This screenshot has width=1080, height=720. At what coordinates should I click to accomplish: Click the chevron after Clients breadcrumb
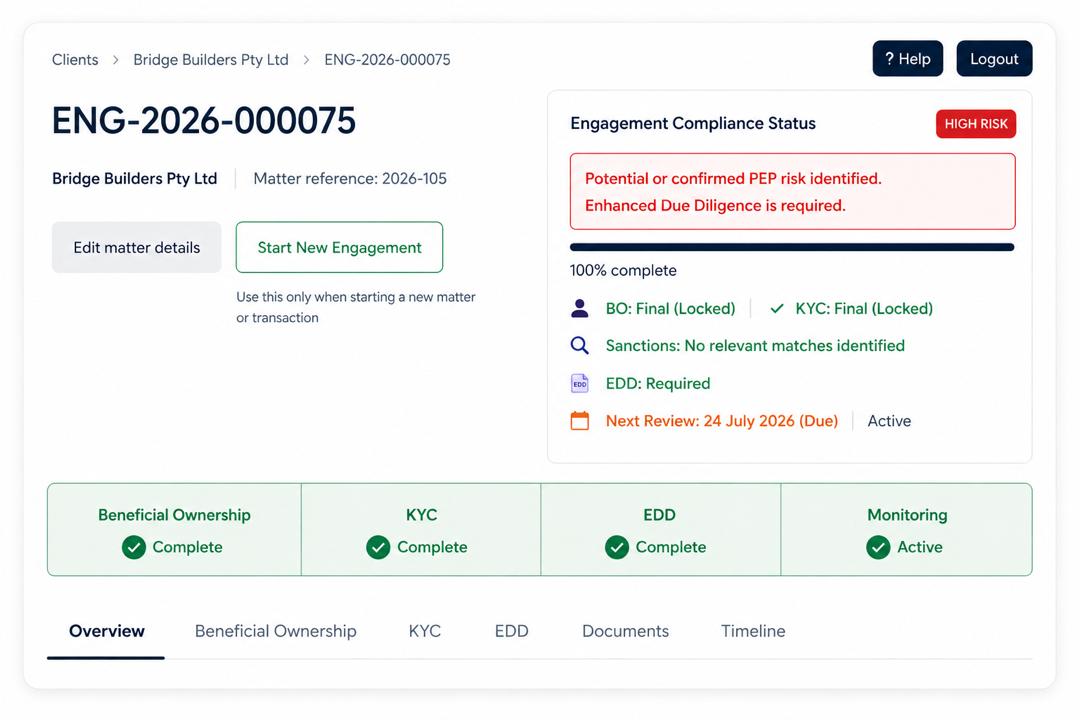[x=116, y=60]
